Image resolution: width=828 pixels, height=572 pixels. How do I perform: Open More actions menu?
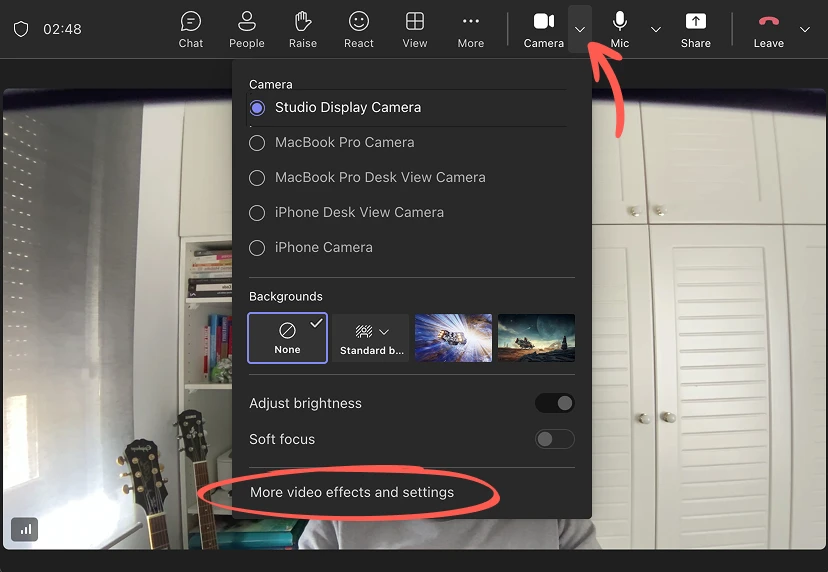point(471,30)
